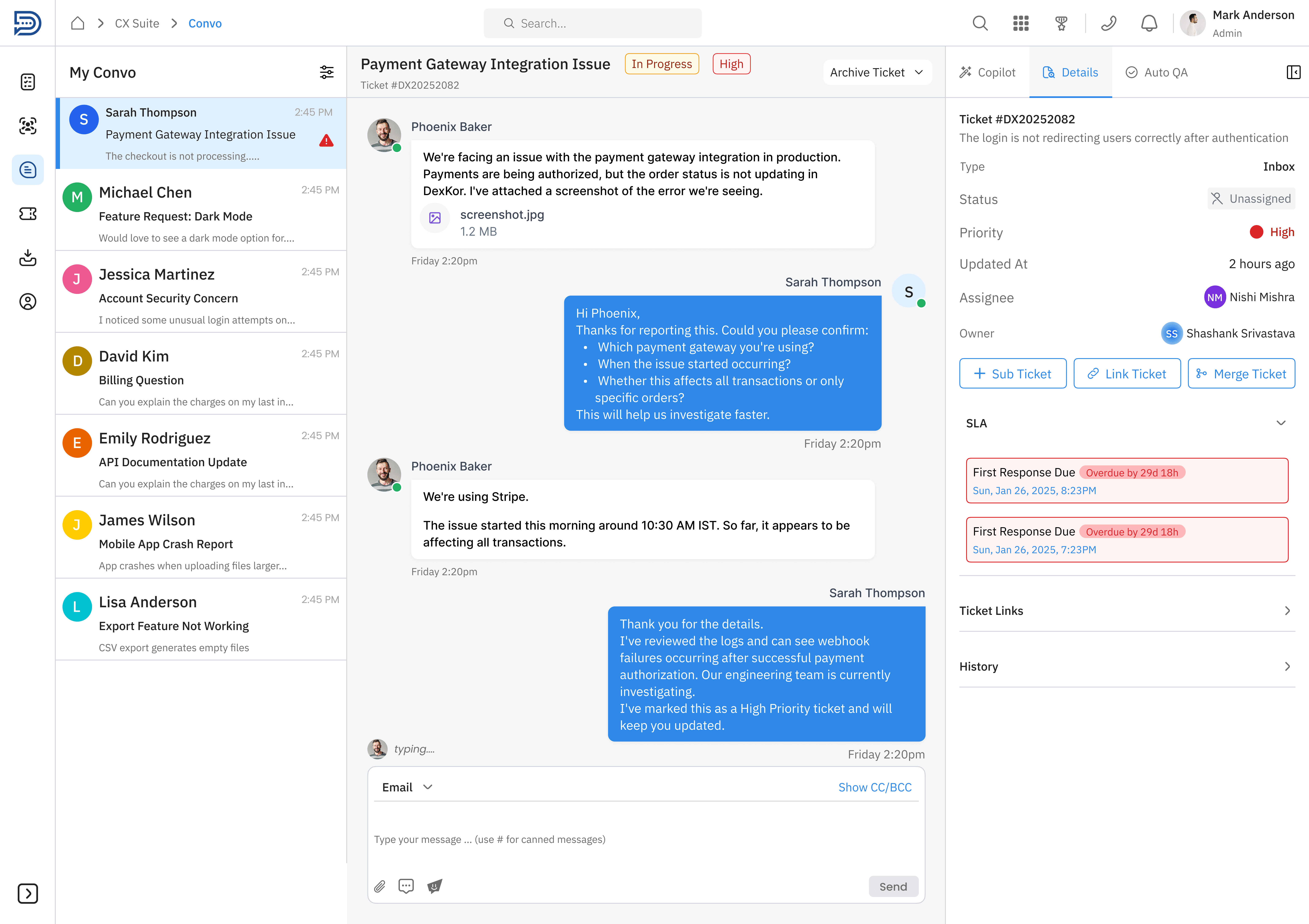Click the AI assist icon beside canned messages
Screen dimensions: 1309x924
click(x=435, y=886)
